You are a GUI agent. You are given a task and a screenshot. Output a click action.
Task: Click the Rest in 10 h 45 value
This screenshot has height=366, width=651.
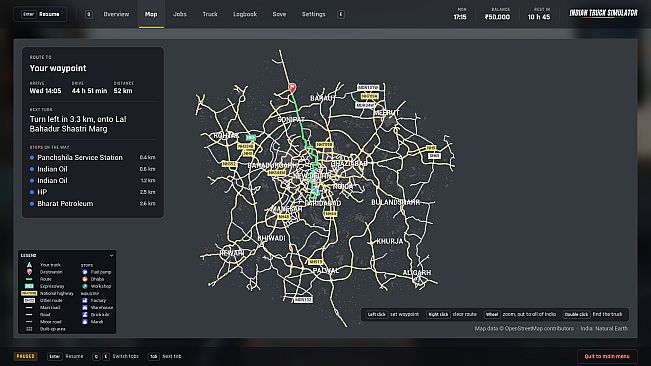pyautogui.click(x=539, y=17)
